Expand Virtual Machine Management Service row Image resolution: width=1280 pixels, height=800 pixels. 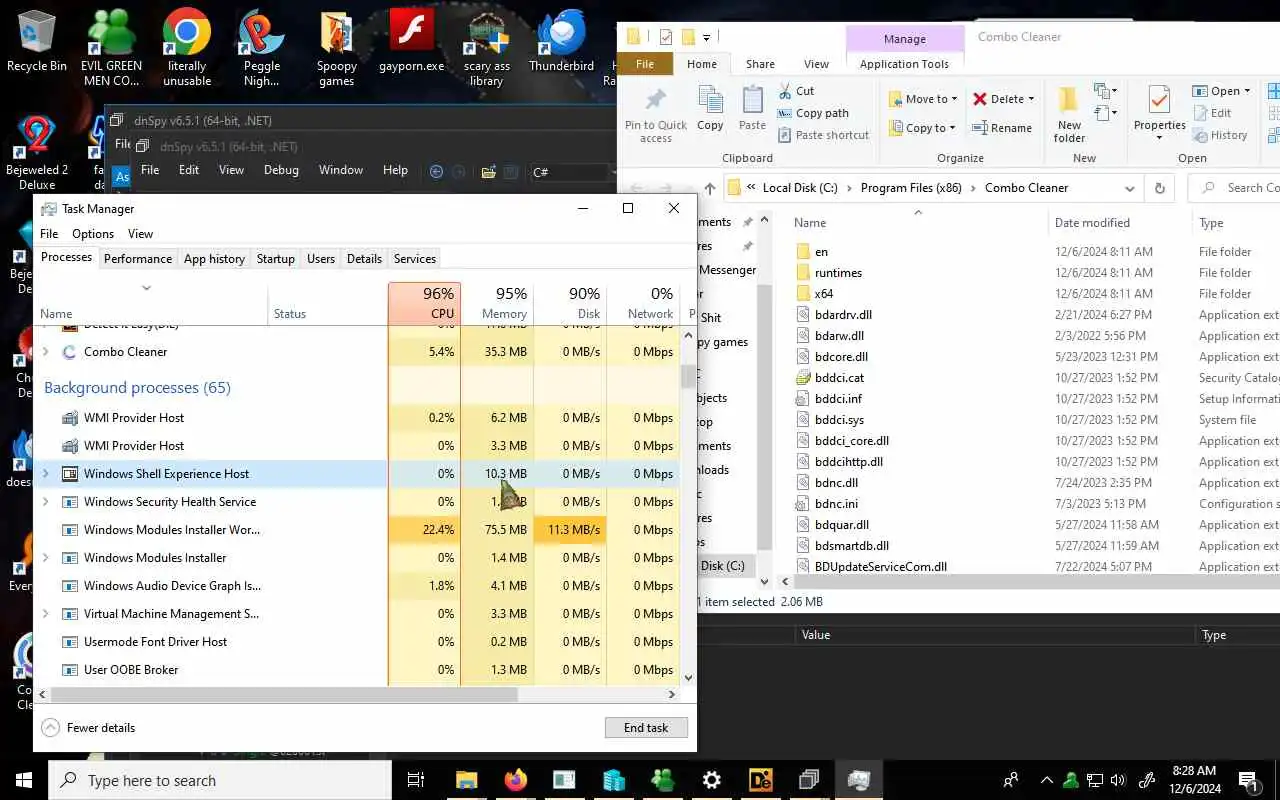[x=45, y=614]
